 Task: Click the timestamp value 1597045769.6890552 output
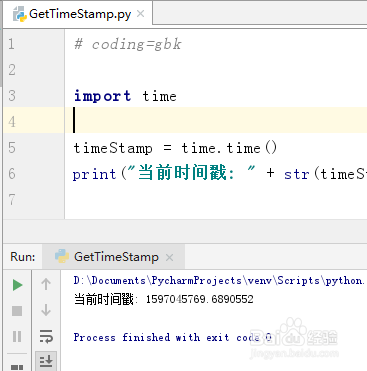[200, 299]
